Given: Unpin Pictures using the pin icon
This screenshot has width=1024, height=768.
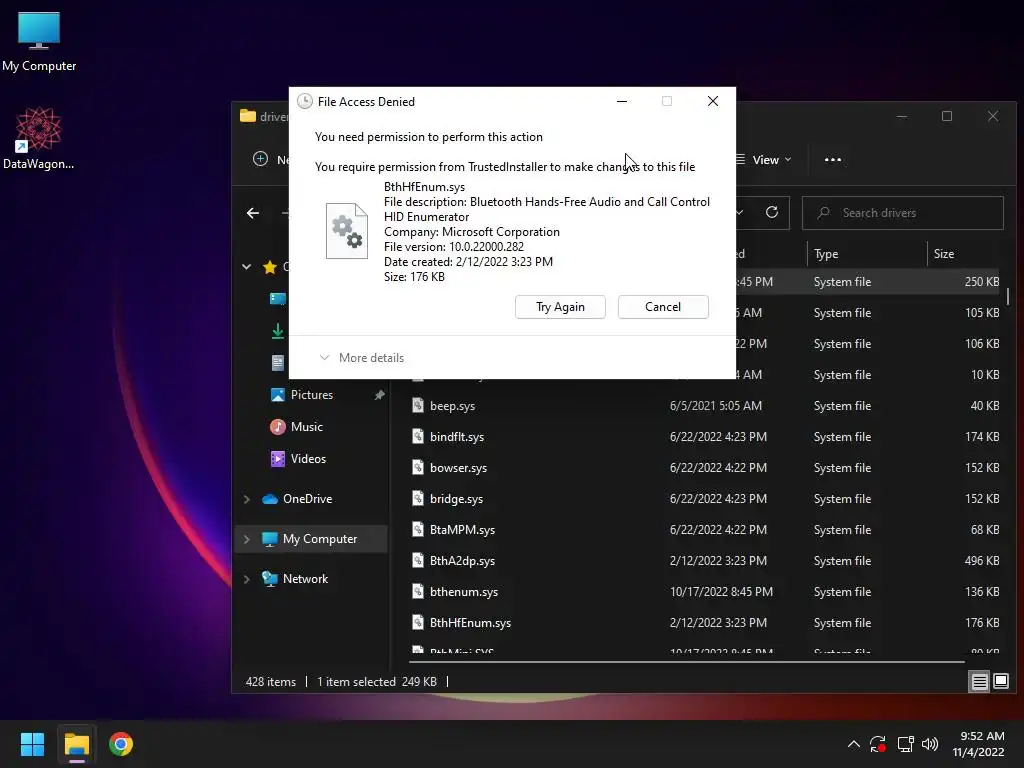Looking at the screenshot, I should 379,395.
